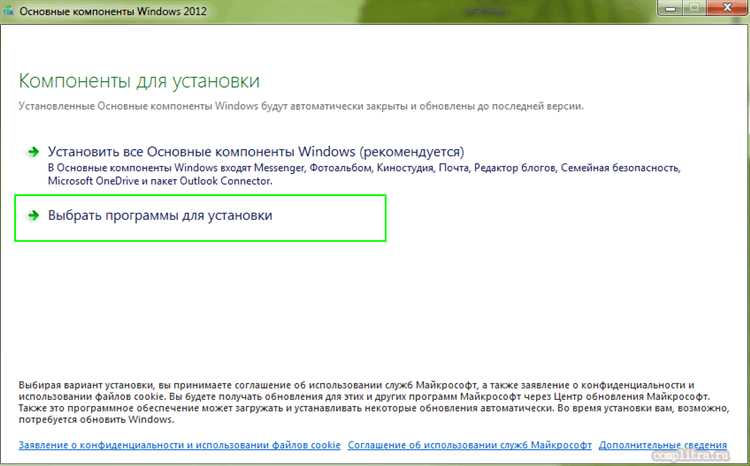Open 'Соглашение об использовании служб Майкрософт' link

(x=470, y=445)
